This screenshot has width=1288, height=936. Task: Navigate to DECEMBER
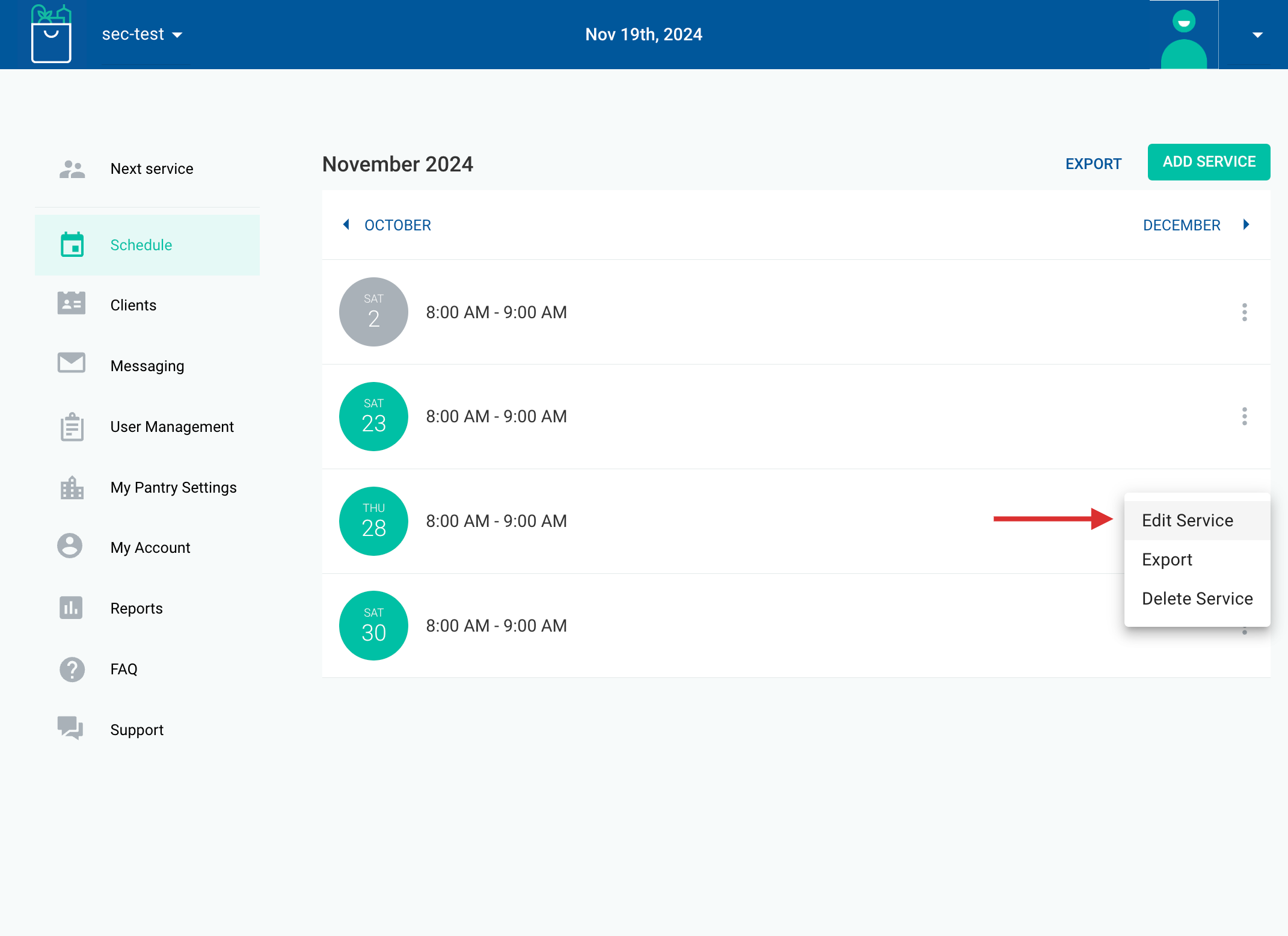point(1182,225)
